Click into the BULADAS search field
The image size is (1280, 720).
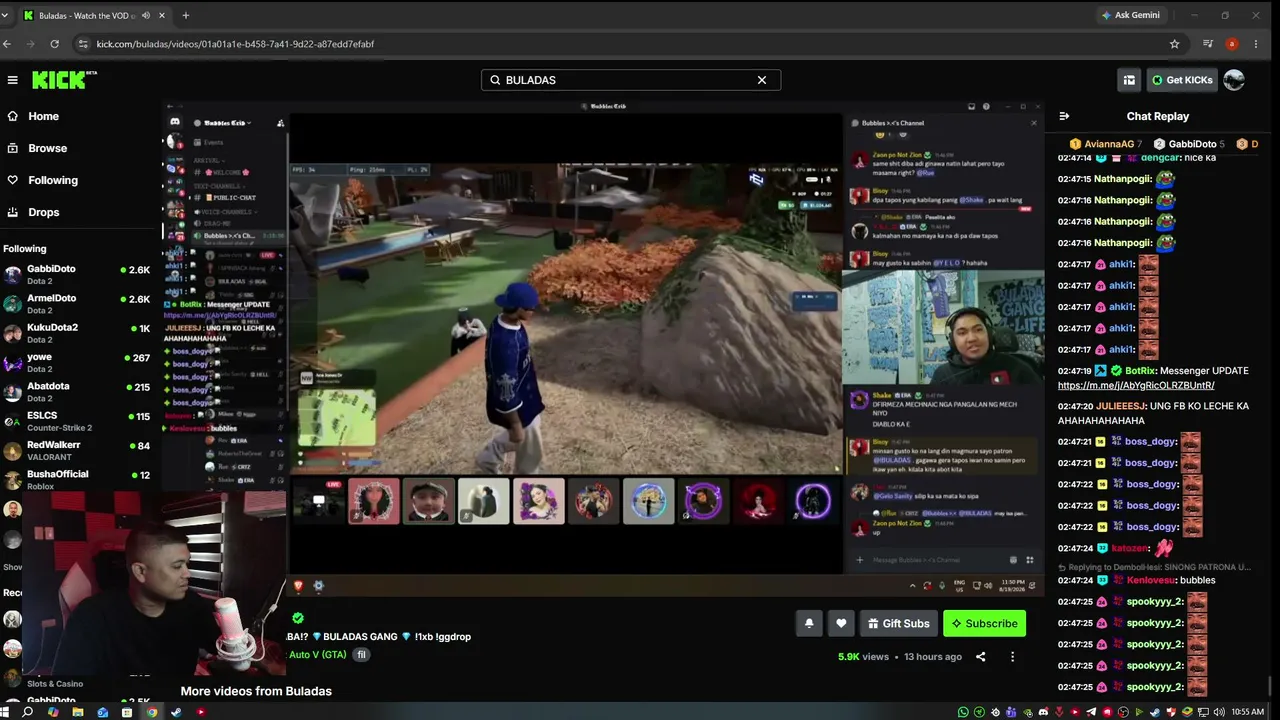(x=630, y=80)
